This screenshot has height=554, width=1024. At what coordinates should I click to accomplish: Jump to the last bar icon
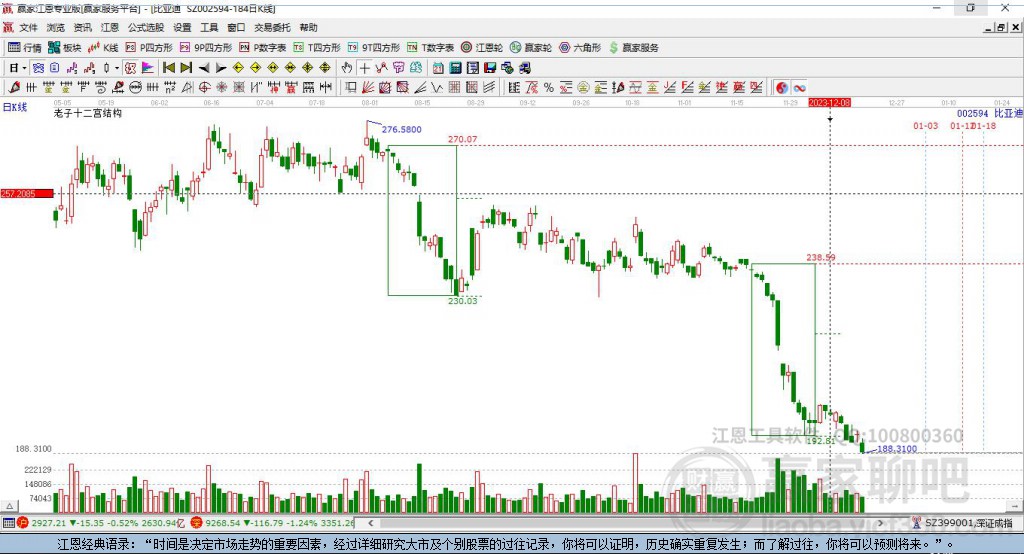click(186, 68)
